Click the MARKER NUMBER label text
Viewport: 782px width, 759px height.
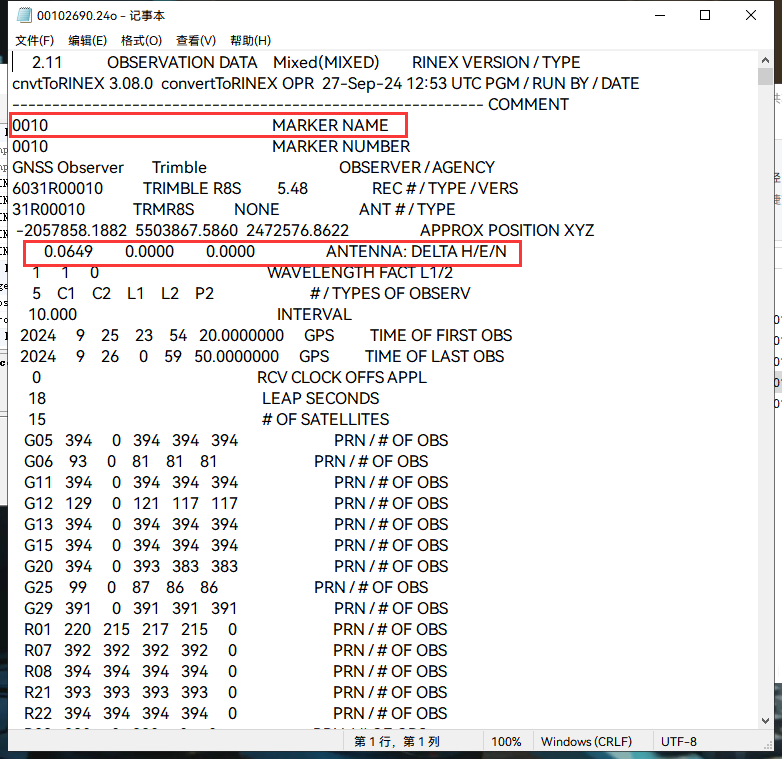coord(341,146)
